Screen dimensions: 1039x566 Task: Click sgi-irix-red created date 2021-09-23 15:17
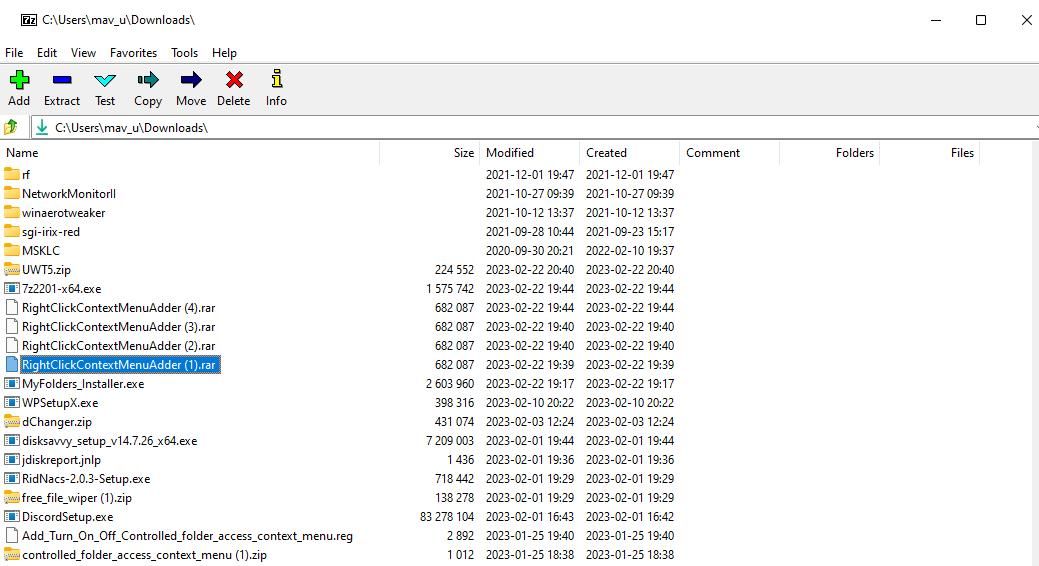click(629, 231)
